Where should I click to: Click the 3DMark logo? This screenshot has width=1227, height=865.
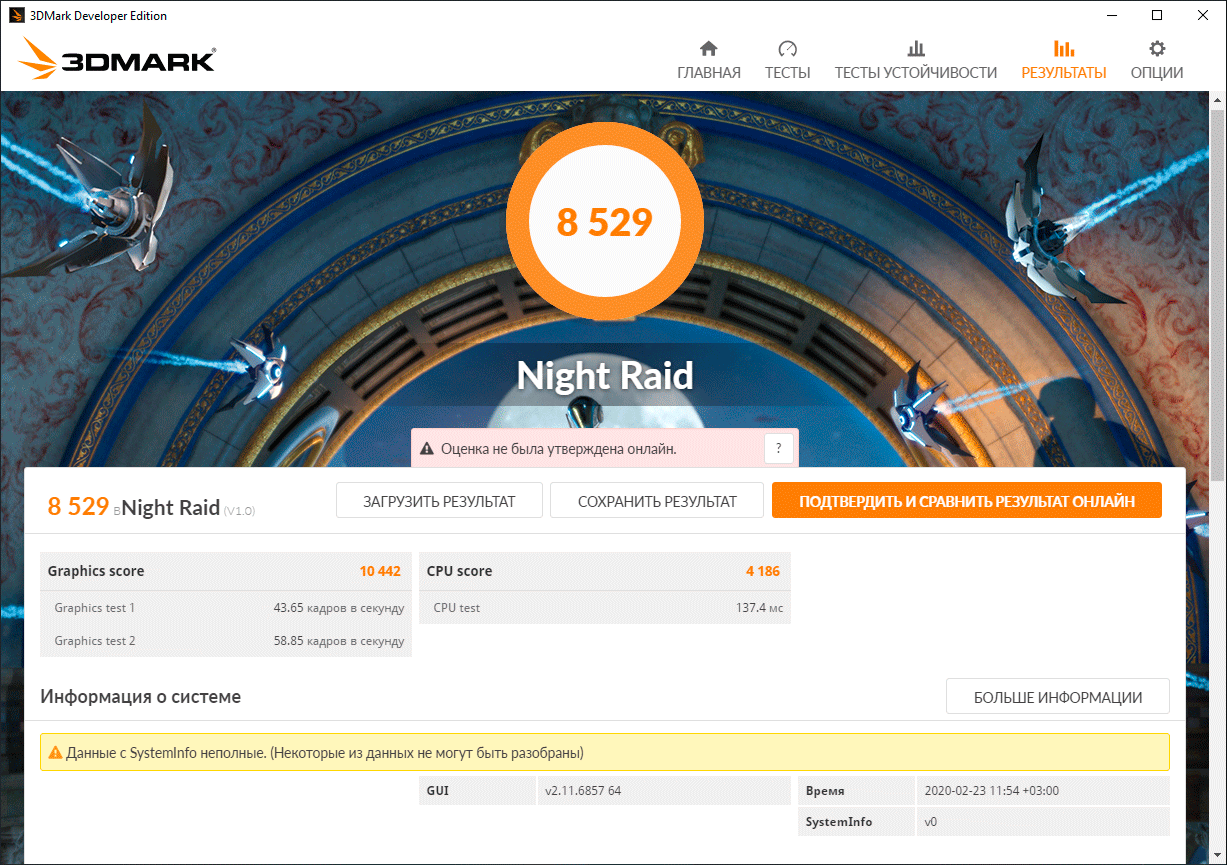point(116,59)
